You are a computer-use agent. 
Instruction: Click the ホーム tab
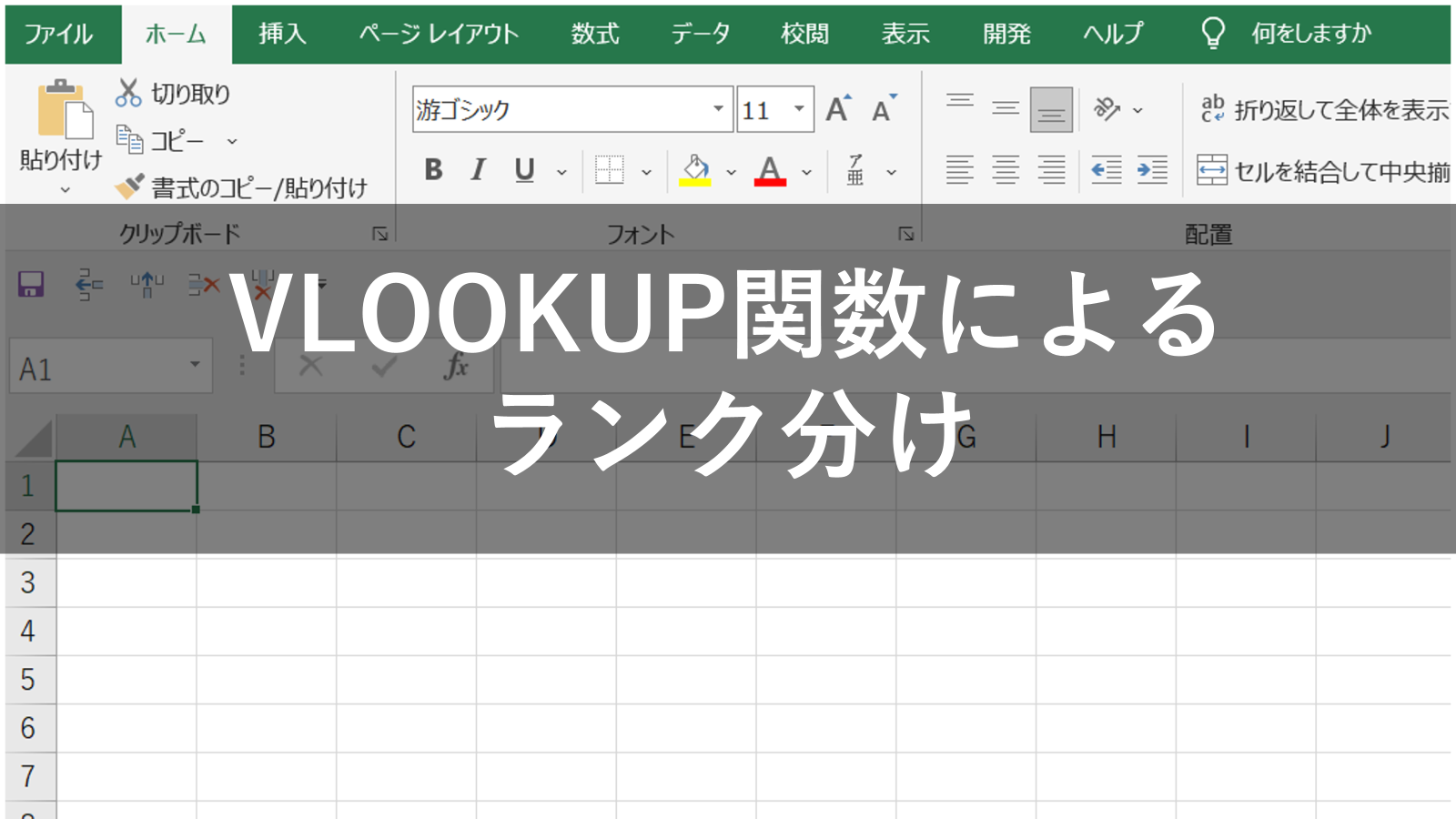point(177,34)
